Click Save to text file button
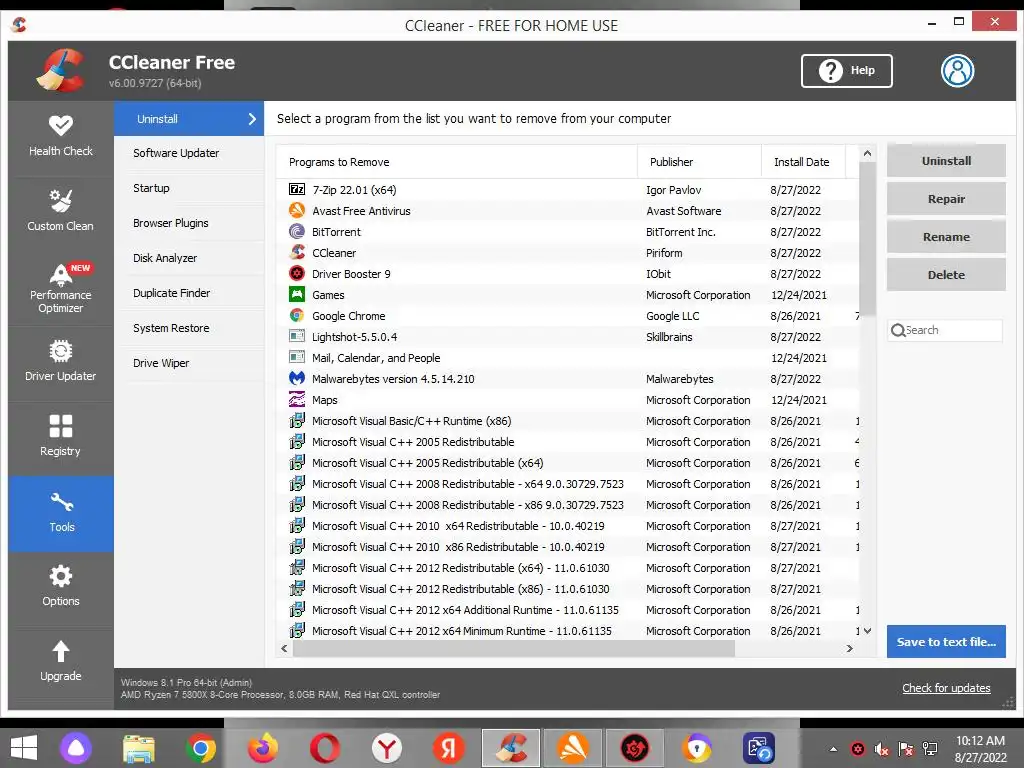Image resolution: width=1024 pixels, height=768 pixels. [x=946, y=641]
